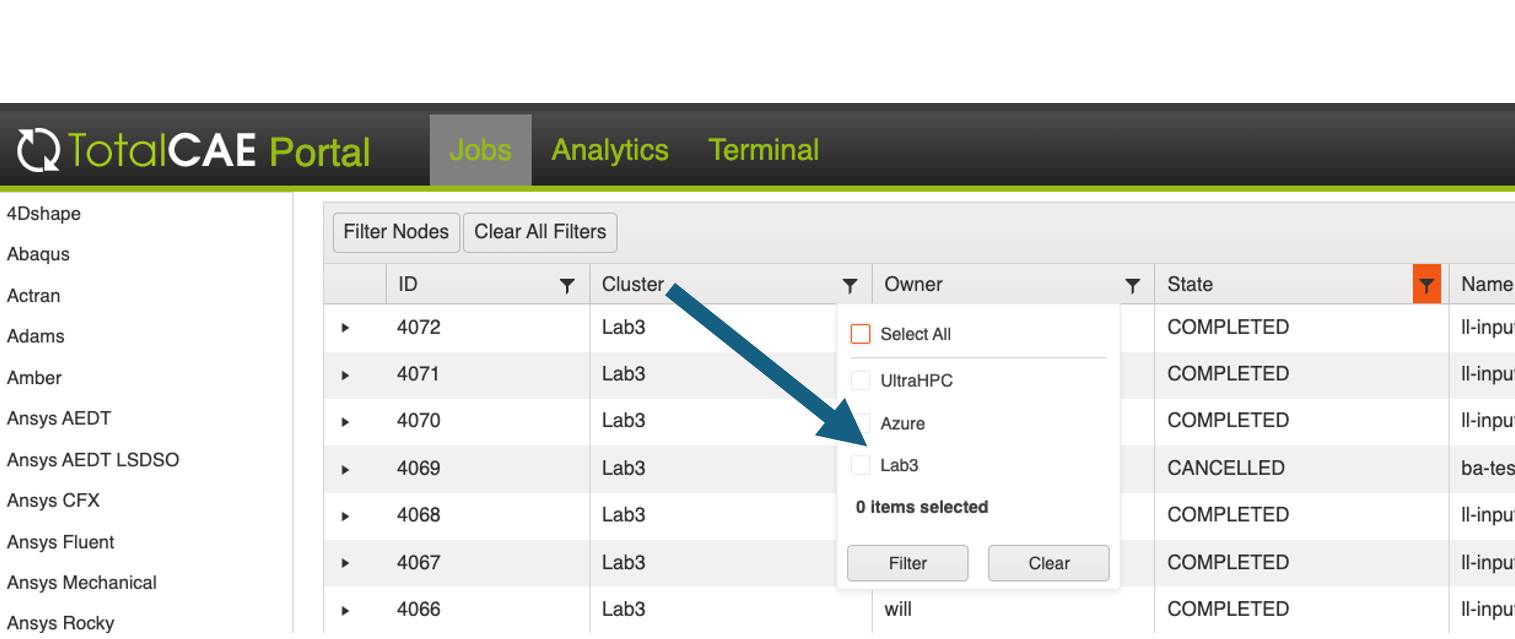Apply the cluster filter with Filter button

coord(907,562)
